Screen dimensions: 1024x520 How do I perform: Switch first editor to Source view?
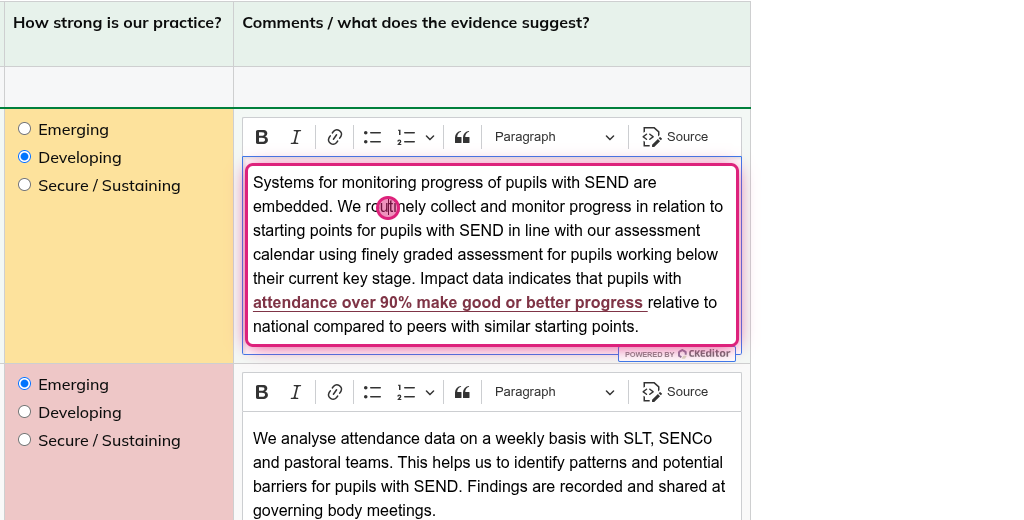675,137
